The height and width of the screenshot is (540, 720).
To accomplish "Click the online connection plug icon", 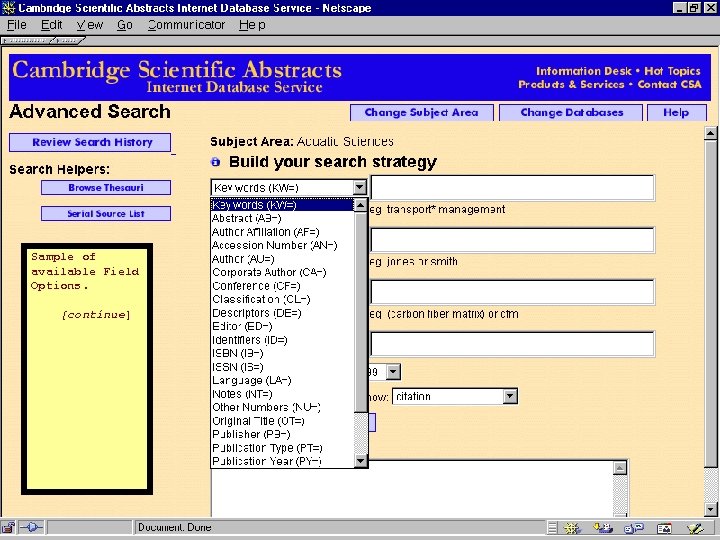I will point(31,528).
